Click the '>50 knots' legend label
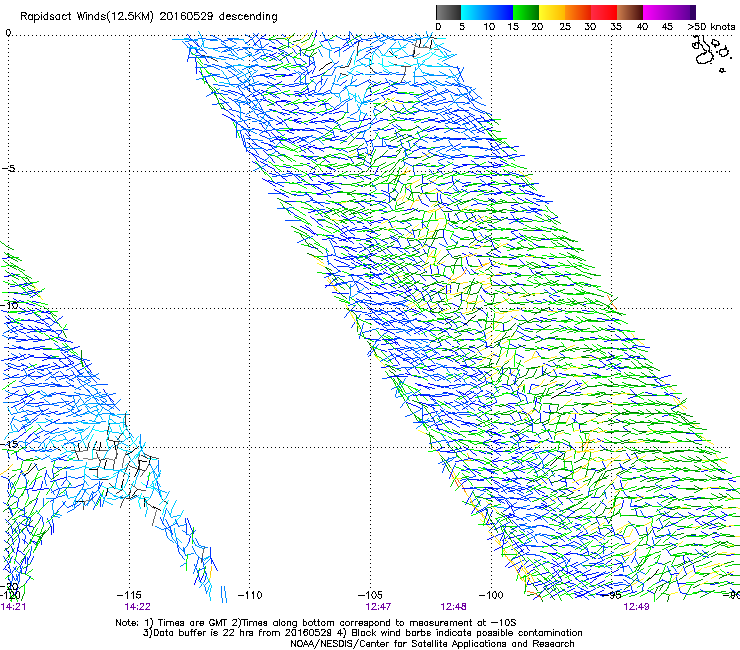Viewport: 740px width, 650px height. tap(711, 27)
